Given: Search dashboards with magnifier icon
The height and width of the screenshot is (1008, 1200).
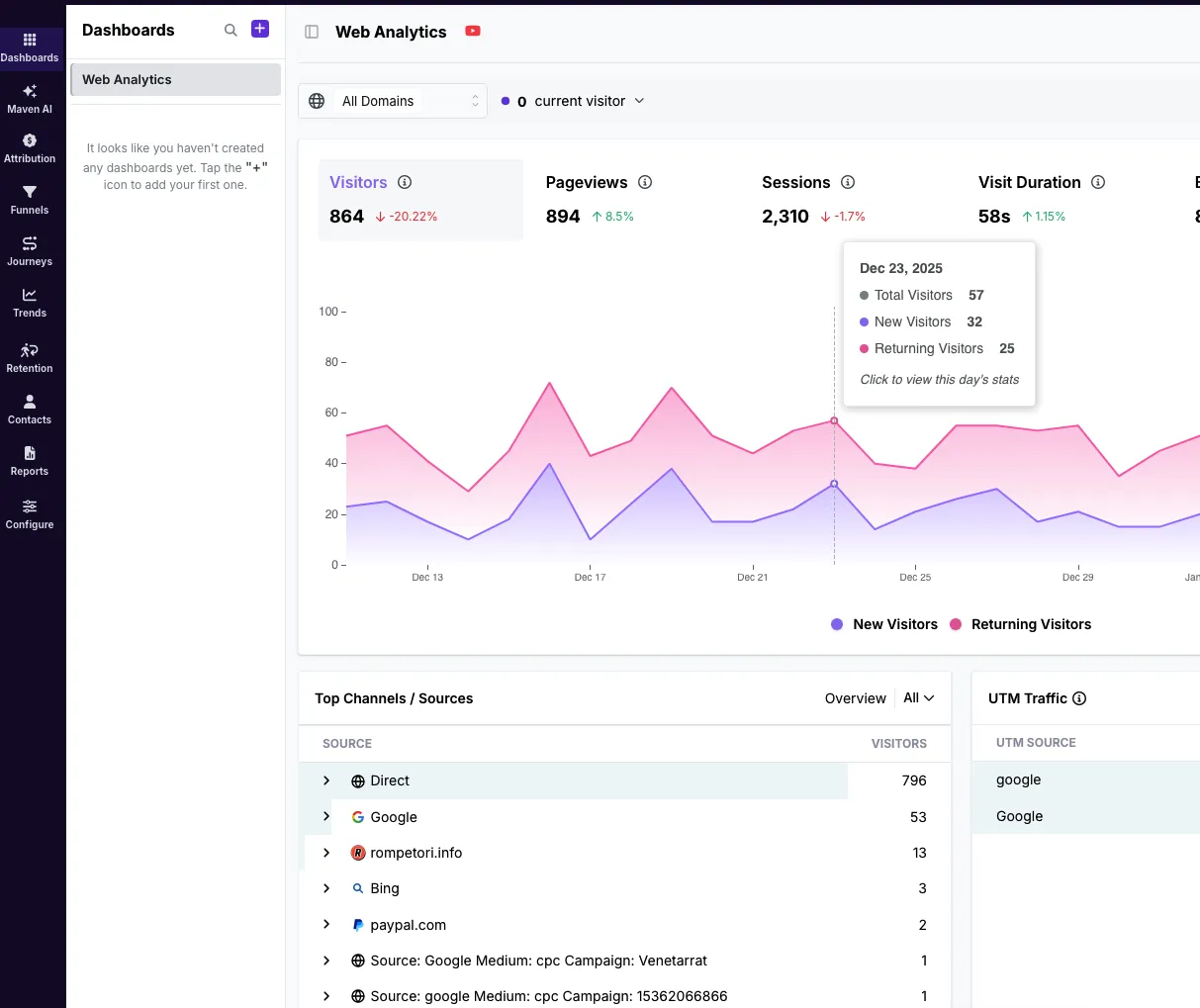Looking at the screenshot, I should pos(231,31).
